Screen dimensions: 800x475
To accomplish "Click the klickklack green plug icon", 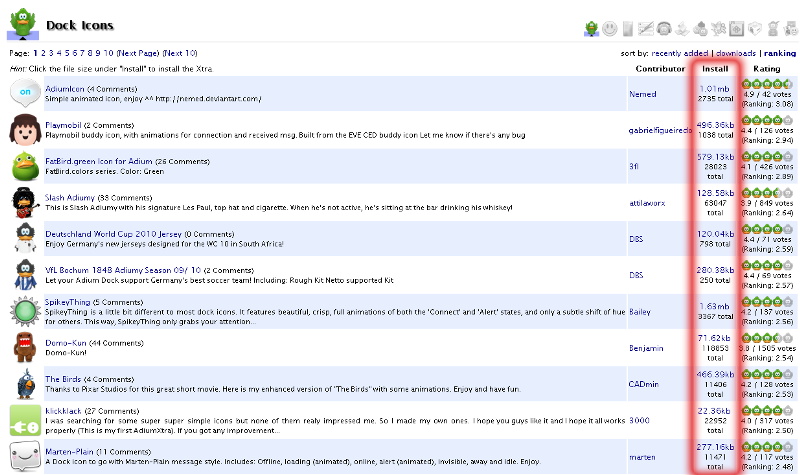I will (x=24, y=417).
